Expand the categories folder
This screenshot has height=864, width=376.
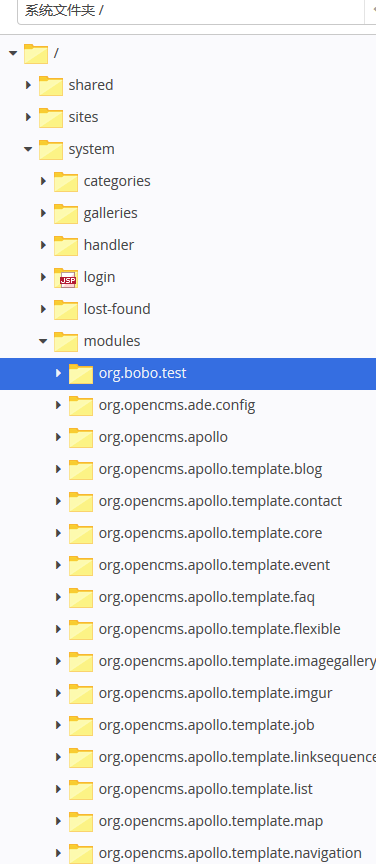tap(44, 181)
